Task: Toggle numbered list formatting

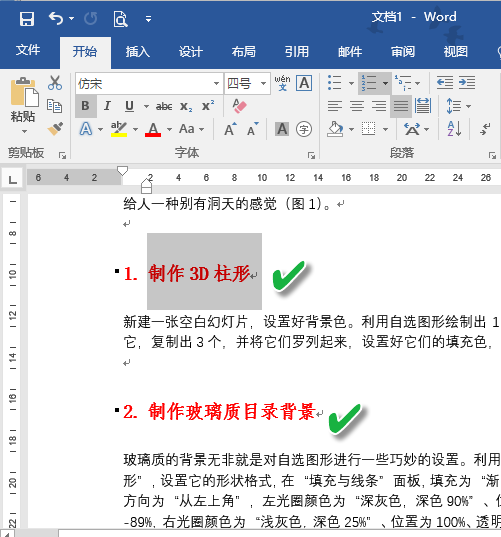Action: tap(369, 83)
